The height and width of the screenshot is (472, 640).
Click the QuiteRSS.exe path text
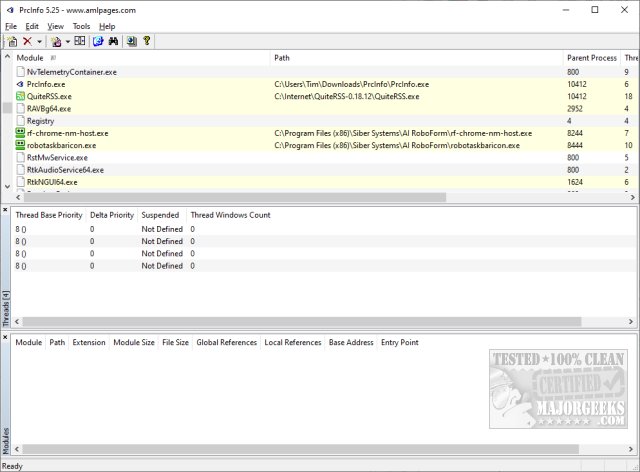tap(347, 96)
